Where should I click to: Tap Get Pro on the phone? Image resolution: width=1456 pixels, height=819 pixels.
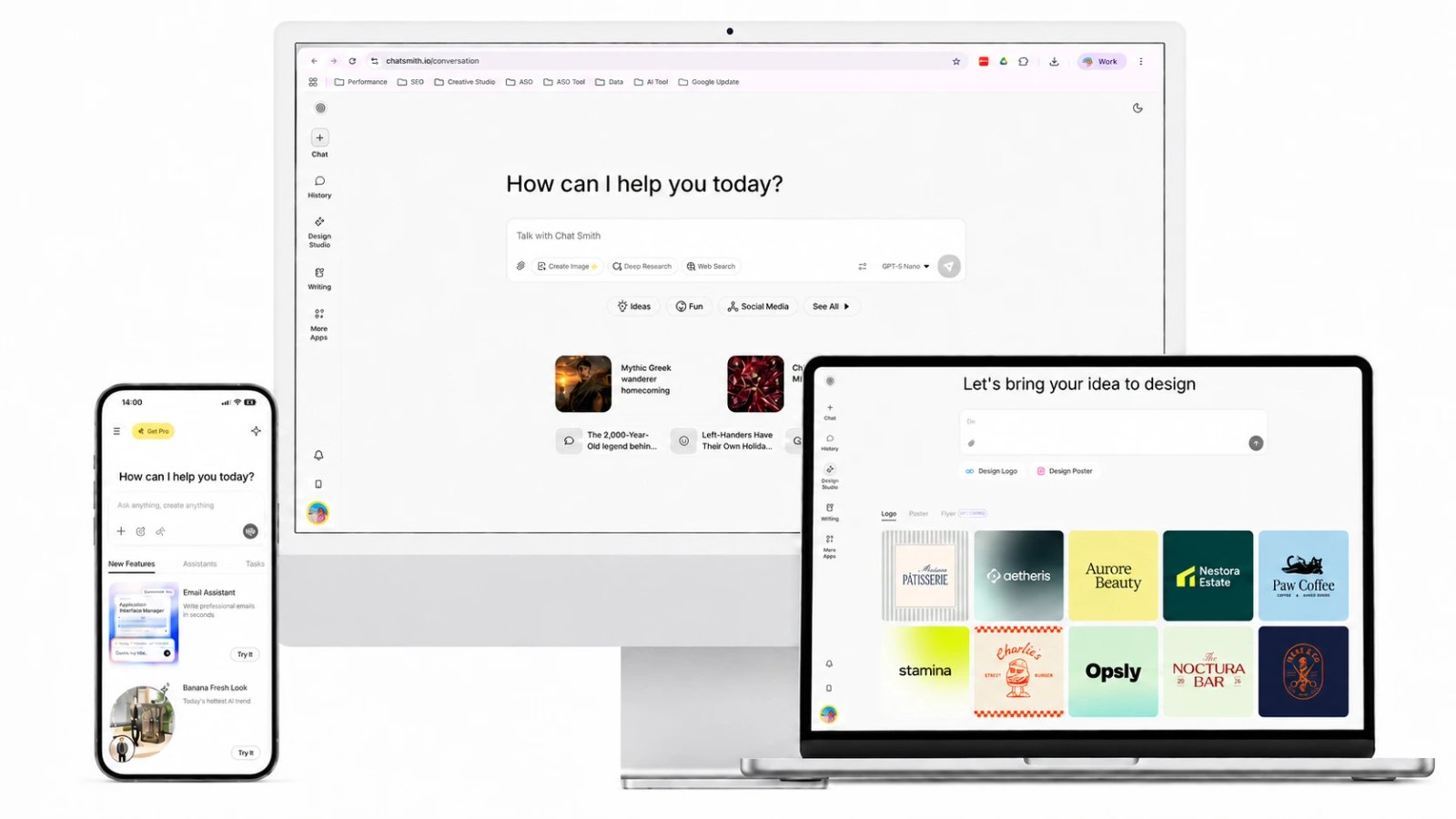point(153,431)
